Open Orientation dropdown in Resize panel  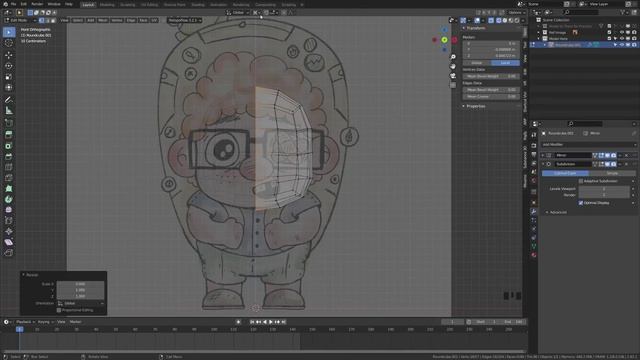80,303
